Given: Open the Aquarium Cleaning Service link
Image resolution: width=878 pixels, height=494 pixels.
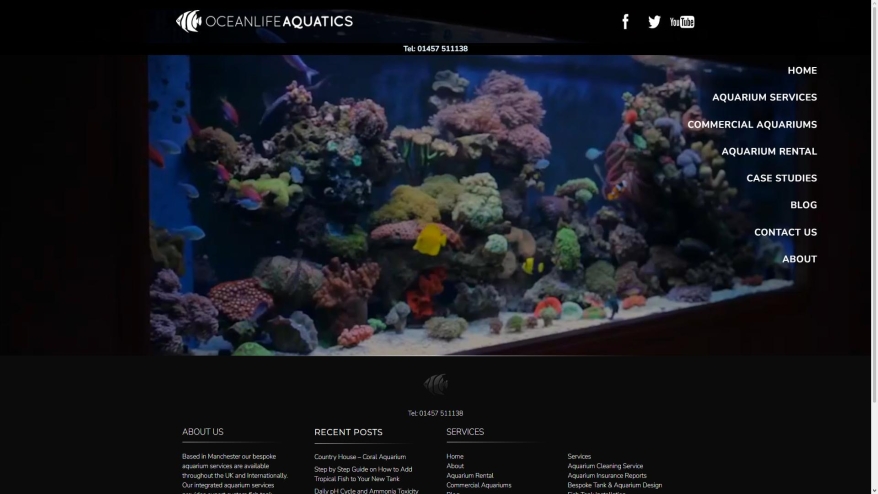Looking at the screenshot, I should tap(605, 466).
